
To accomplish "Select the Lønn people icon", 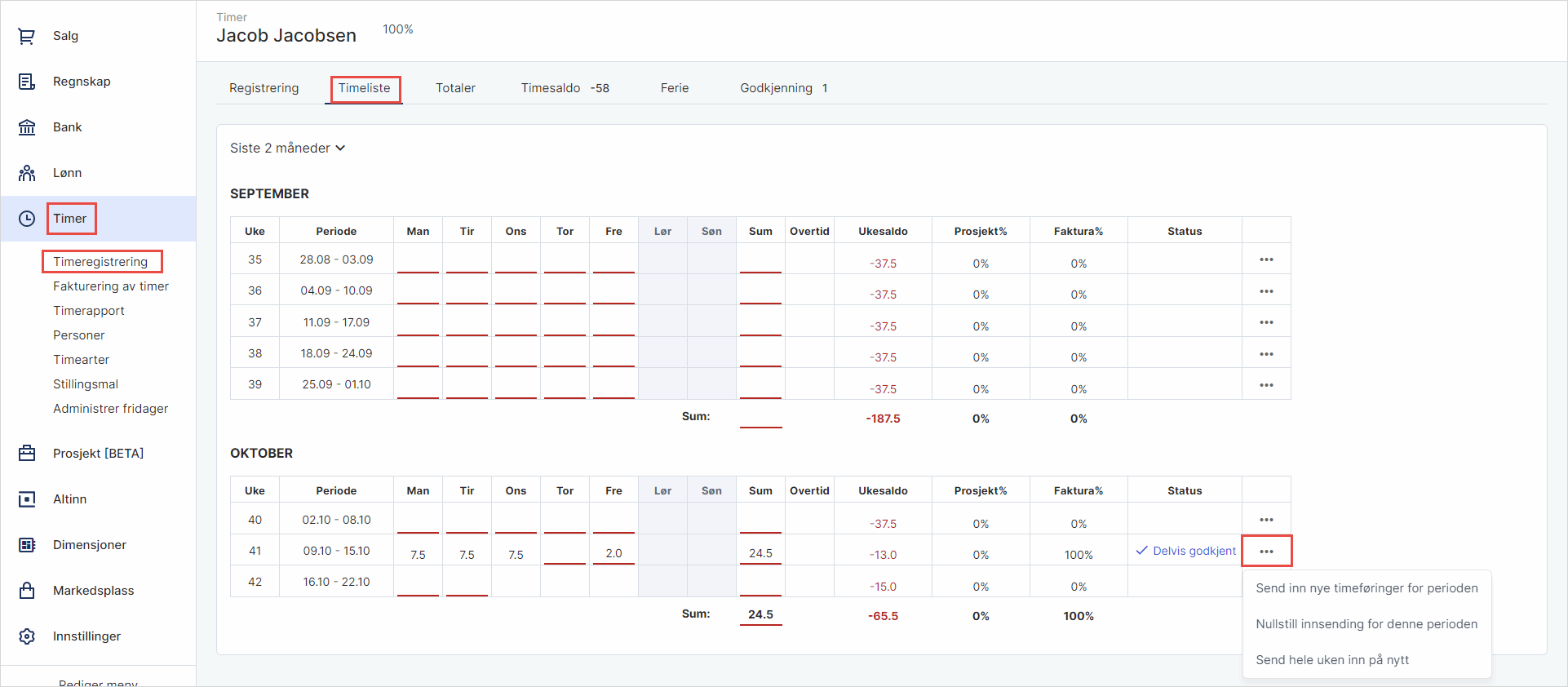I will 27,173.
